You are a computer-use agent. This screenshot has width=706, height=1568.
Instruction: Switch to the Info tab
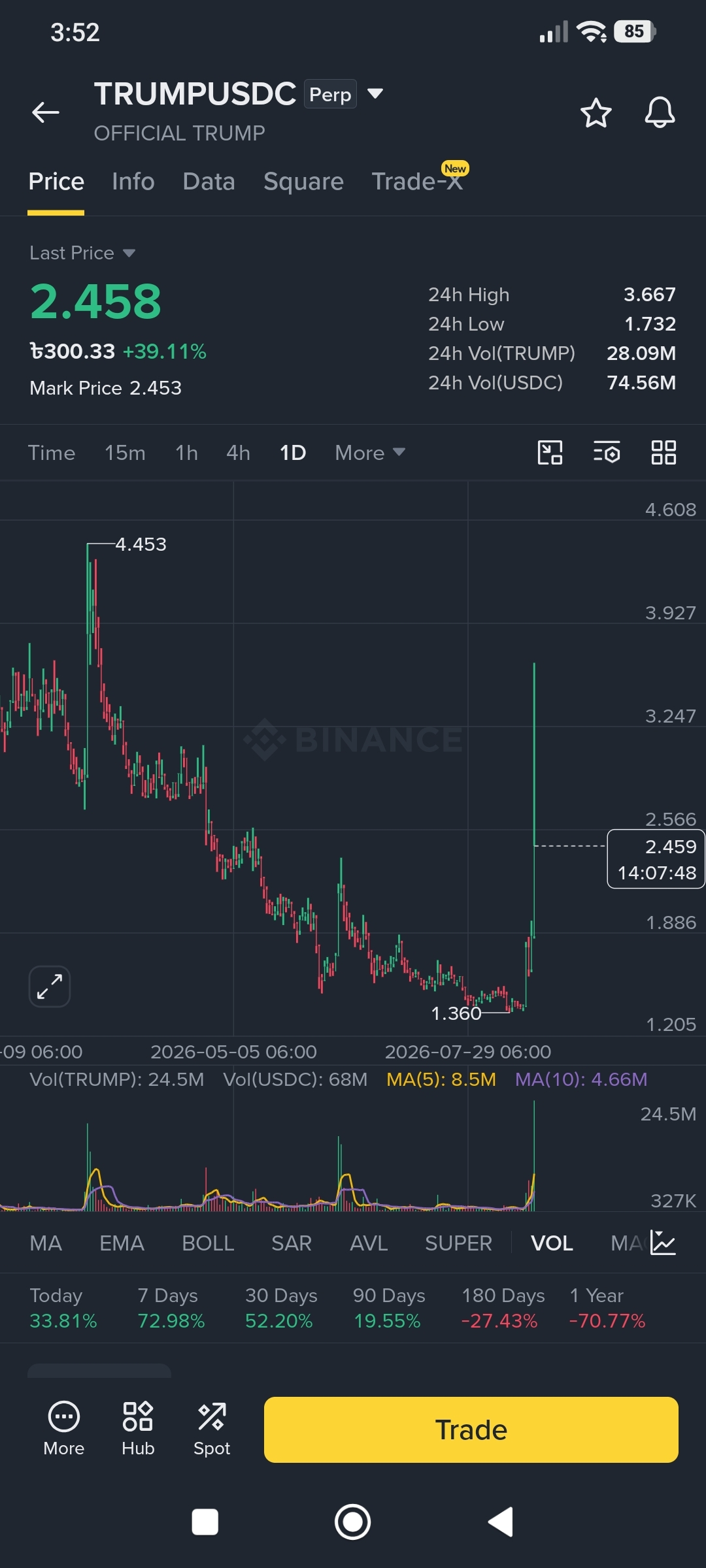[133, 182]
